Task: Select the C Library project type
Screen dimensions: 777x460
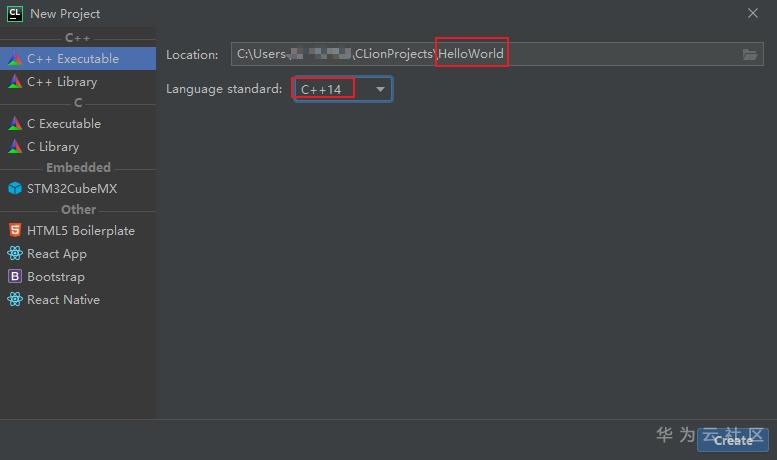Action: pyautogui.click(x=78, y=147)
